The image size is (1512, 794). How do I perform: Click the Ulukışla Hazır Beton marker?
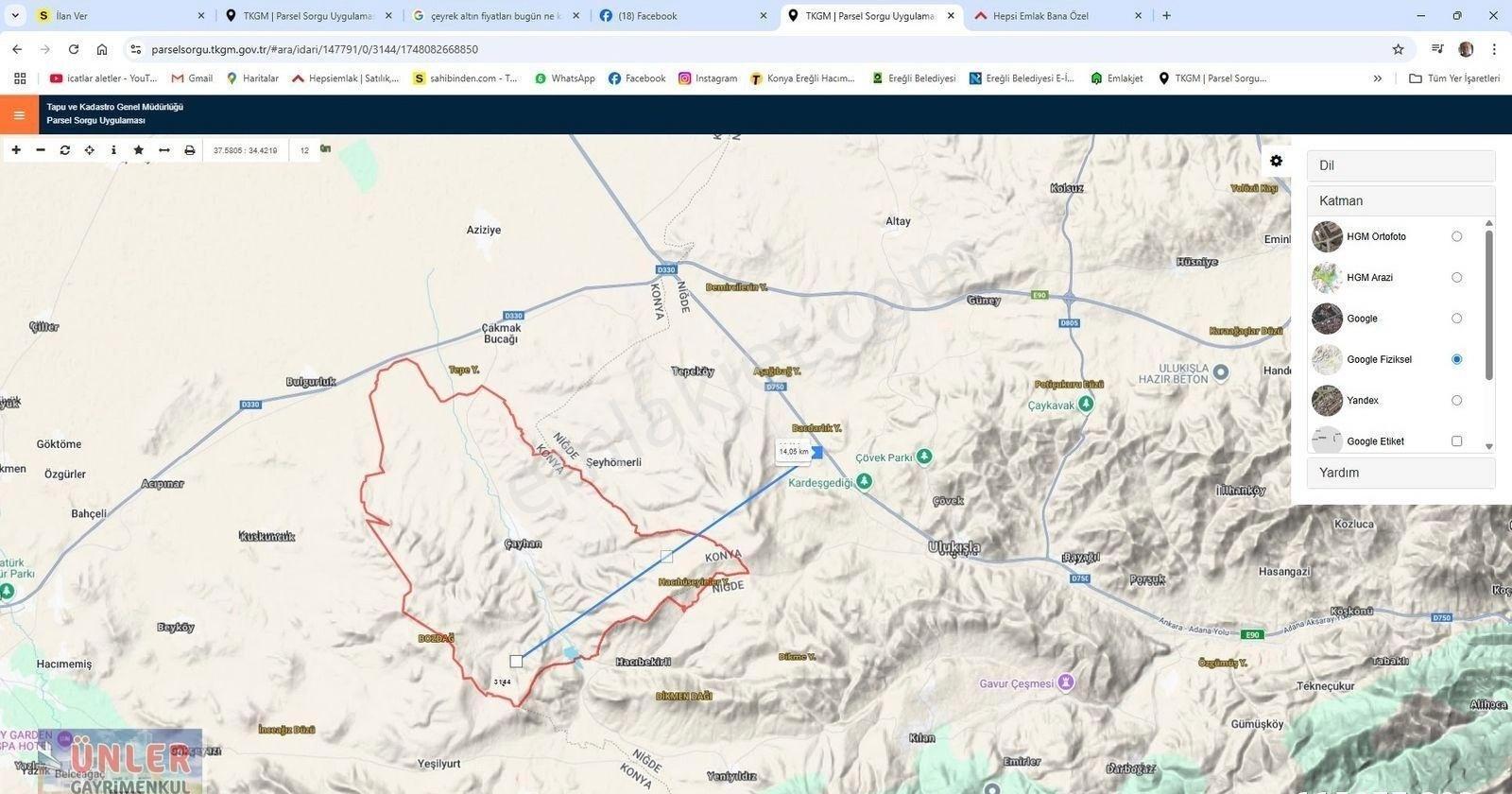click(1221, 372)
